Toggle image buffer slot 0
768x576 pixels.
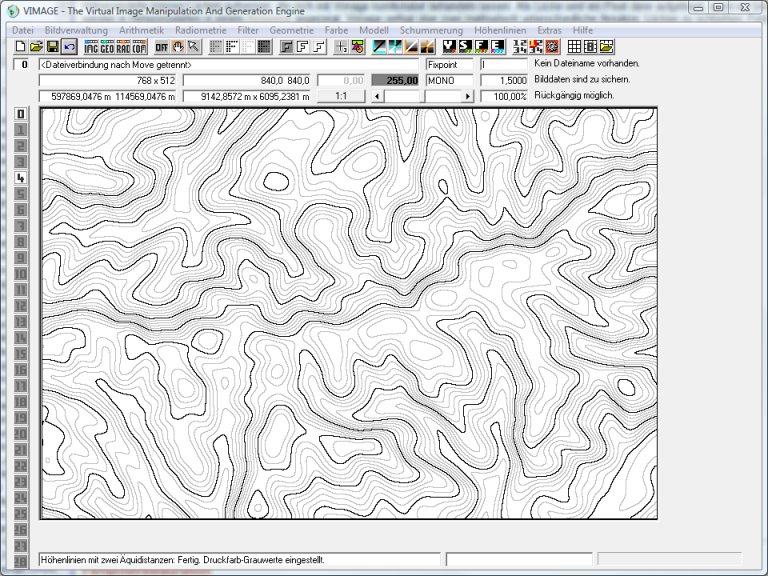[20, 114]
